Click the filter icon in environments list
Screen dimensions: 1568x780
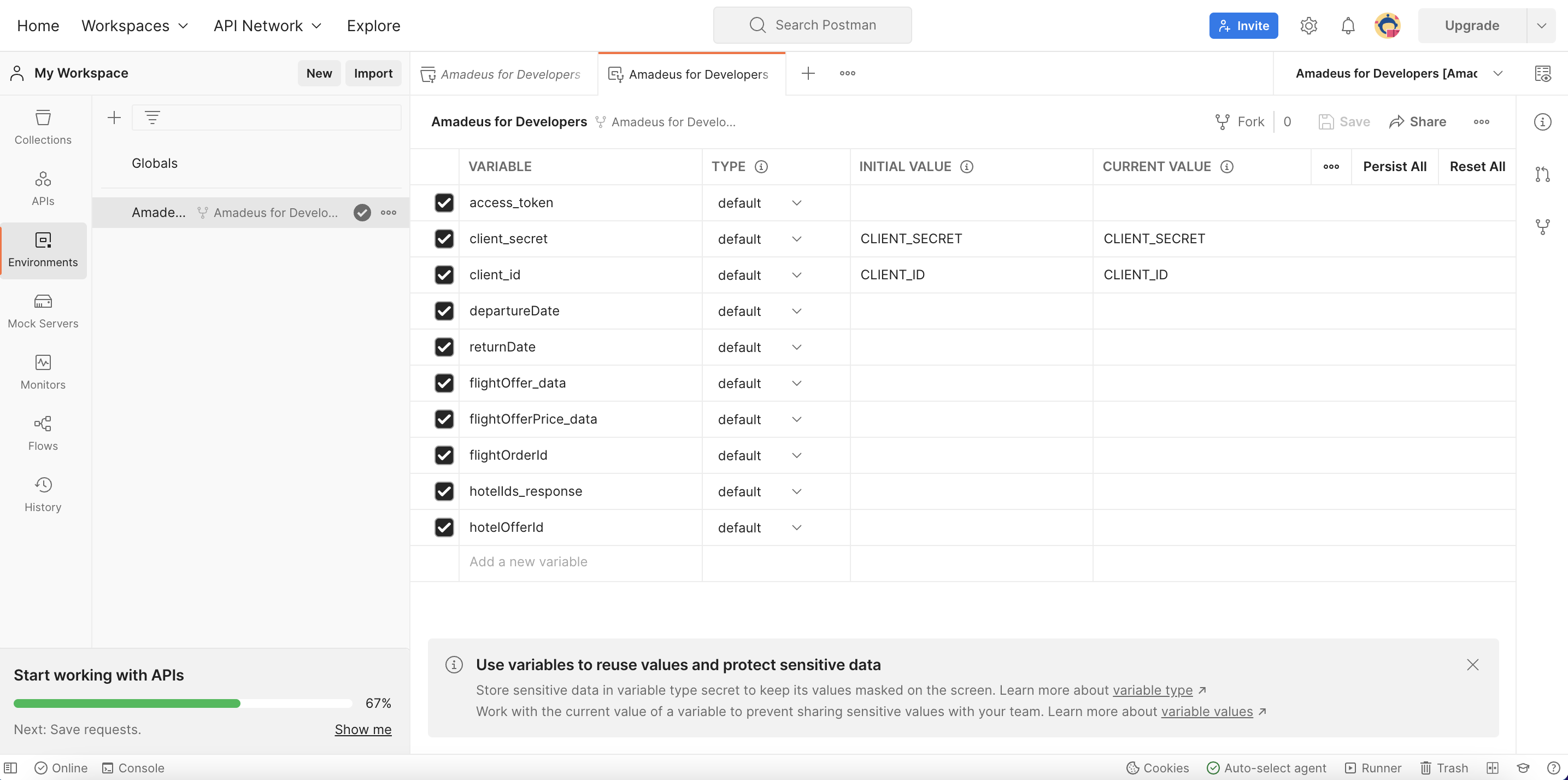tap(152, 118)
